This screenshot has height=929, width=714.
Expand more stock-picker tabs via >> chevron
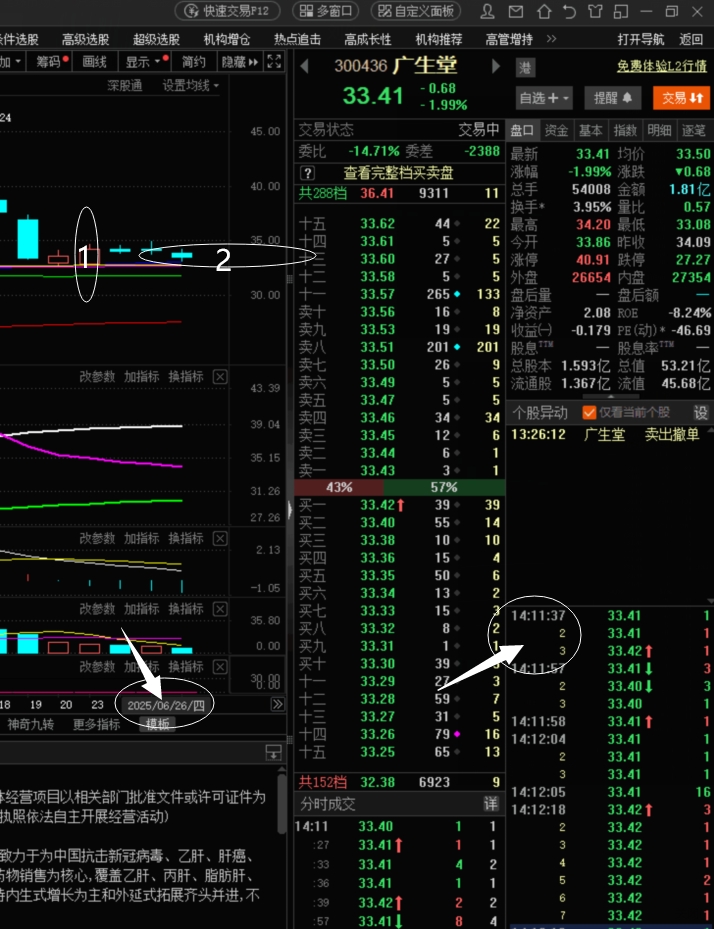click(x=552, y=39)
